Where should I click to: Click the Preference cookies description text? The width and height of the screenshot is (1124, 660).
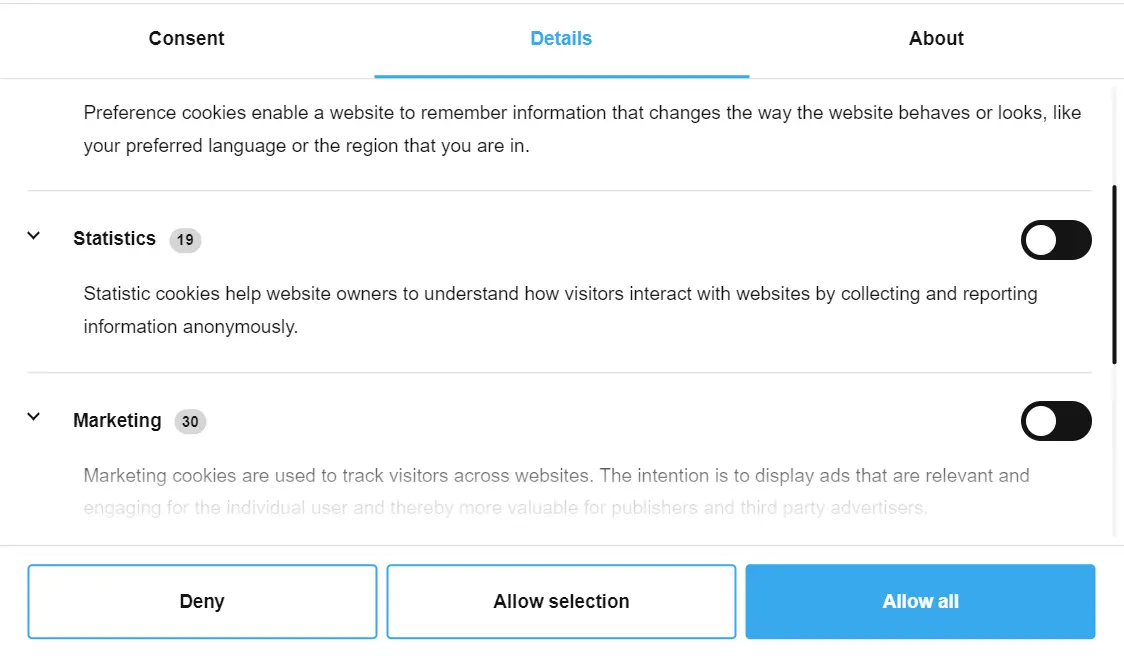point(582,129)
